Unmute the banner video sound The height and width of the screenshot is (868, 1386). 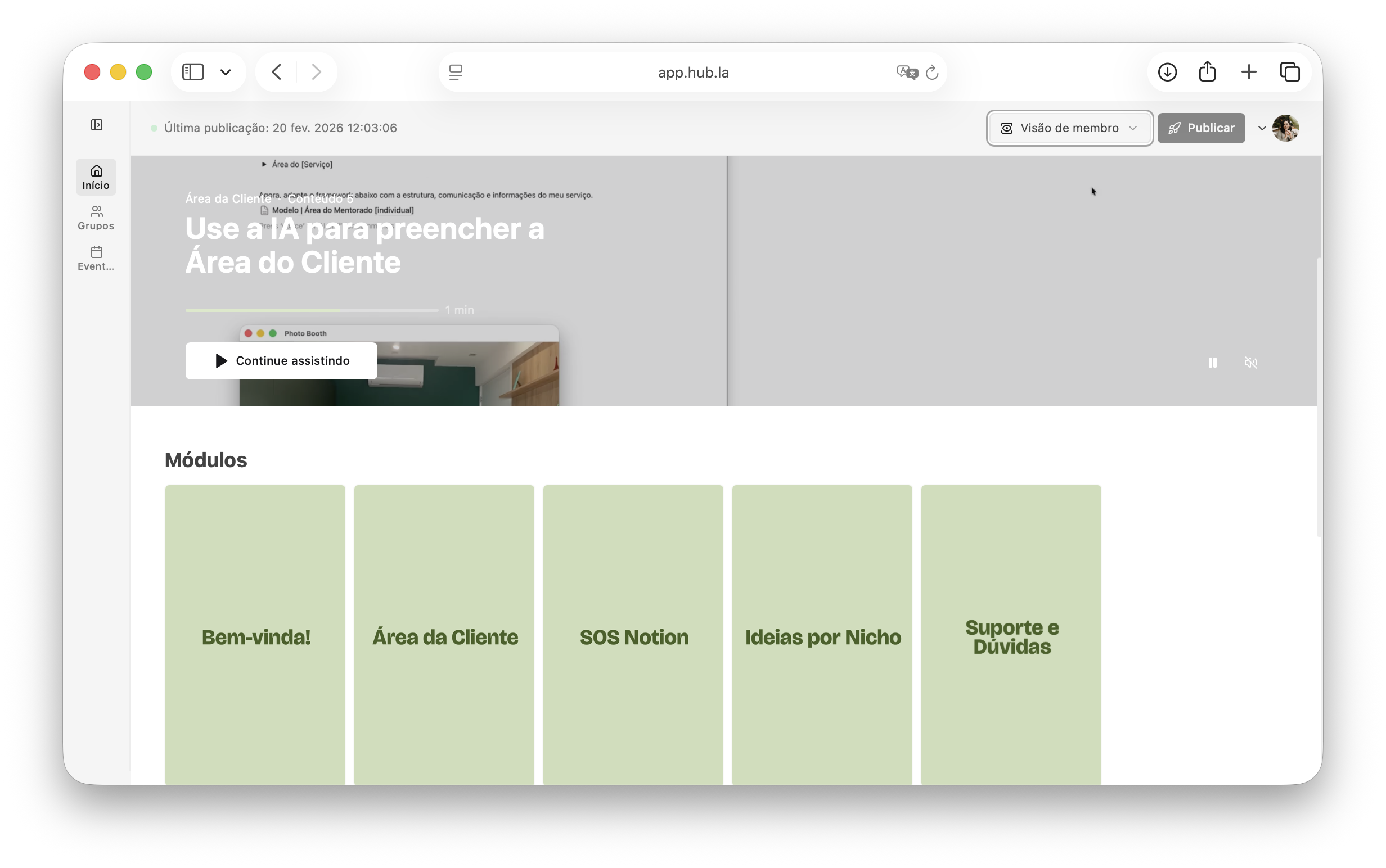pyautogui.click(x=1250, y=363)
